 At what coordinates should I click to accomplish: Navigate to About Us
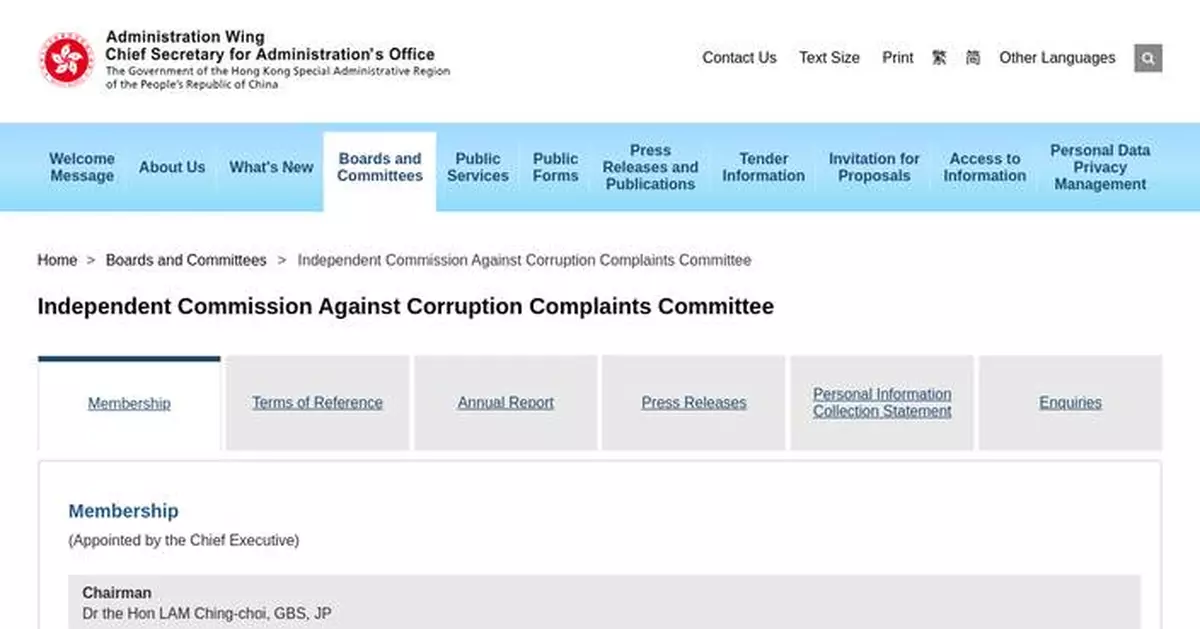[x=172, y=167]
